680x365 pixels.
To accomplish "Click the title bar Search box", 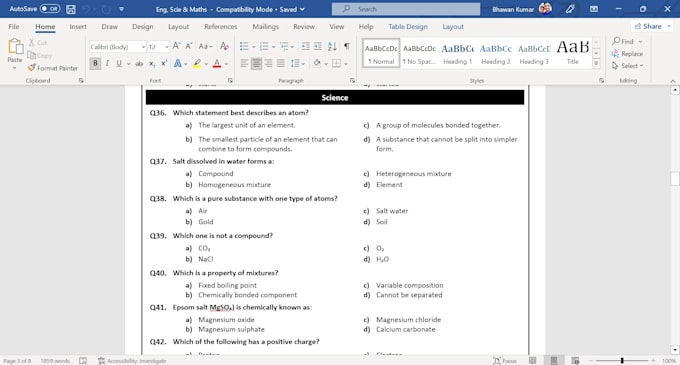I will pos(406,9).
